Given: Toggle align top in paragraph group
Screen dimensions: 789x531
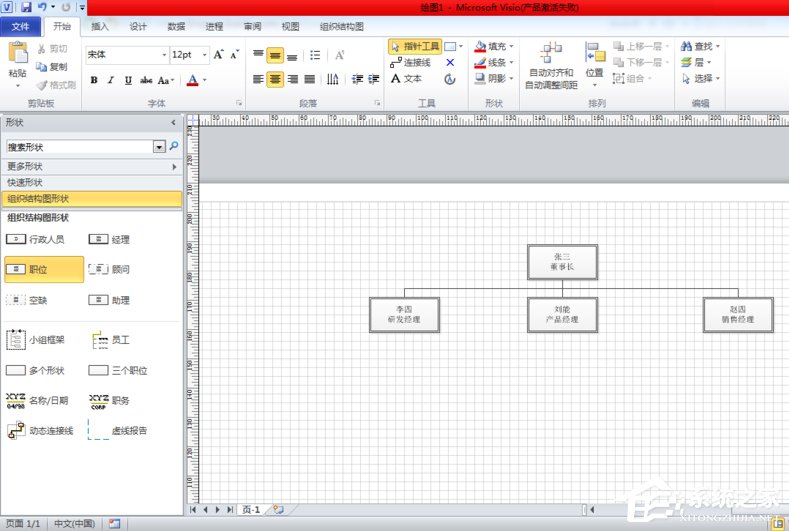Looking at the screenshot, I should 258,54.
